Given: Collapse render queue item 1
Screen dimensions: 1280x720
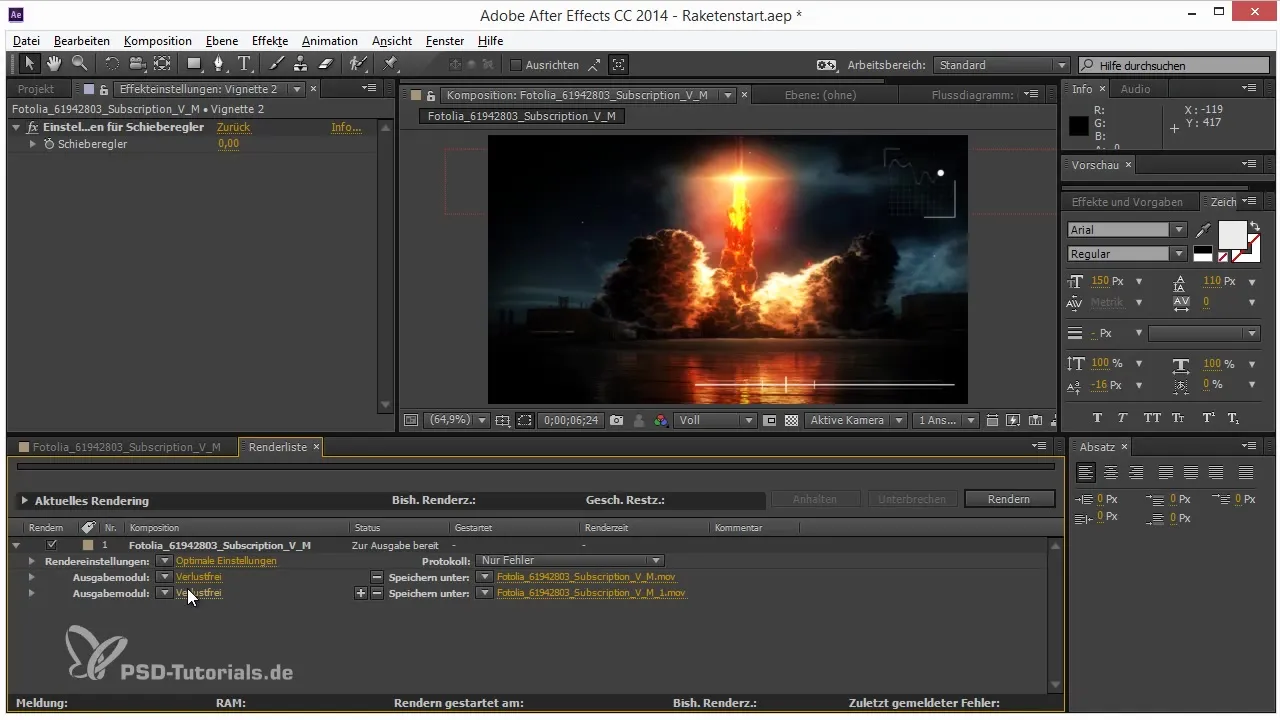Looking at the screenshot, I should pyautogui.click(x=16, y=545).
